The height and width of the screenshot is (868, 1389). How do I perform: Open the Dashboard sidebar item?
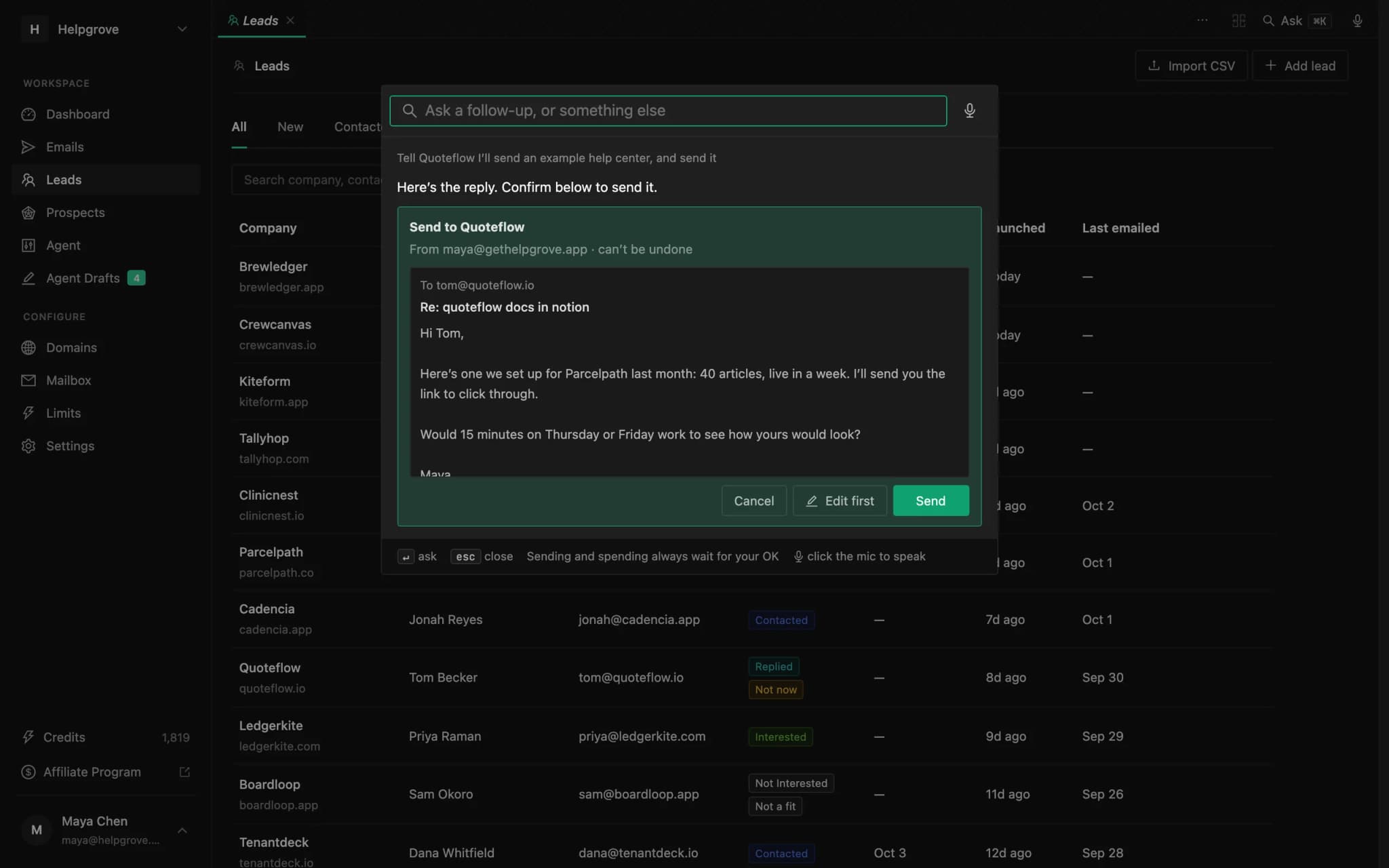[x=106, y=114]
